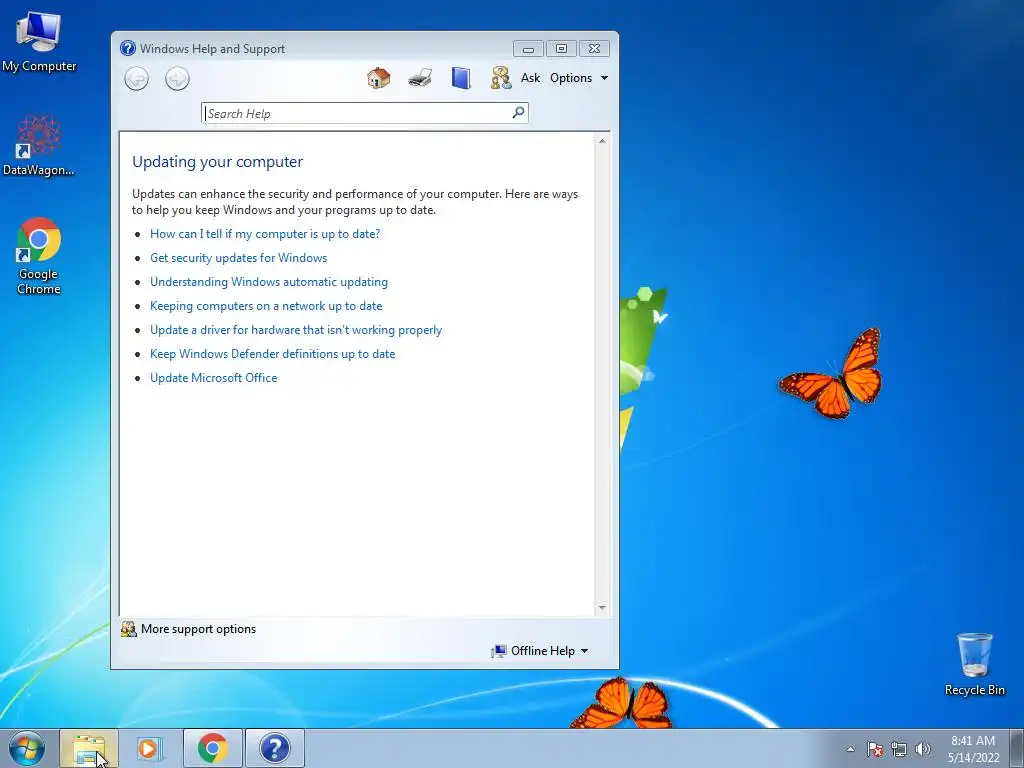Click the Ask people icon

click(501, 78)
